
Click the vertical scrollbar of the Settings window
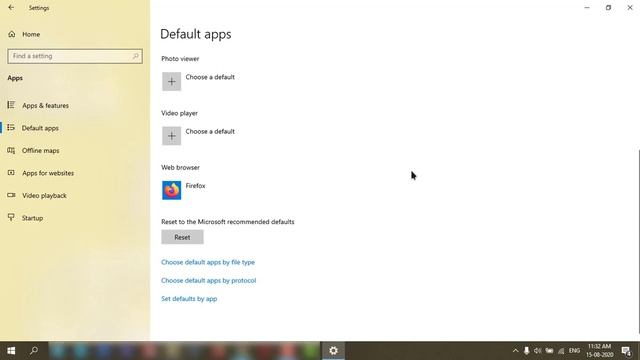click(x=638, y=241)
